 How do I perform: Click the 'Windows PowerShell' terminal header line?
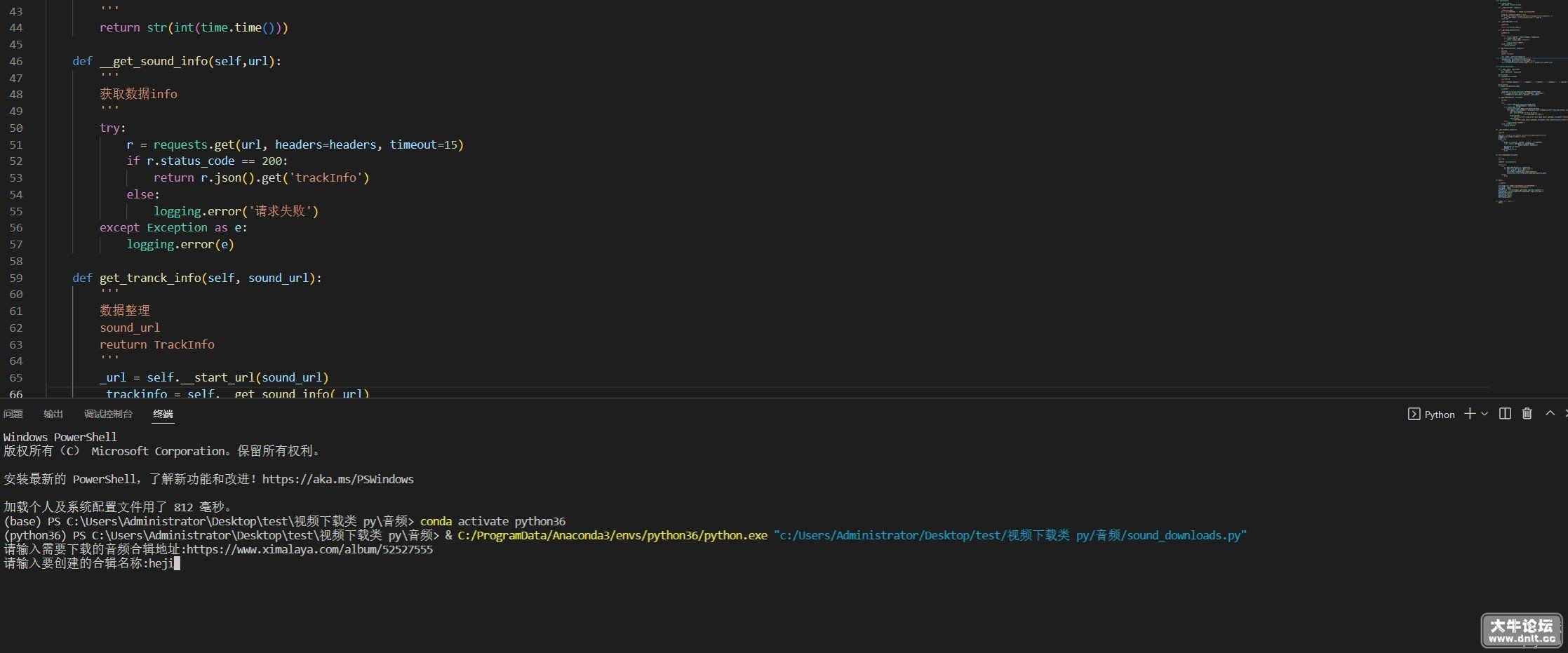60,438
